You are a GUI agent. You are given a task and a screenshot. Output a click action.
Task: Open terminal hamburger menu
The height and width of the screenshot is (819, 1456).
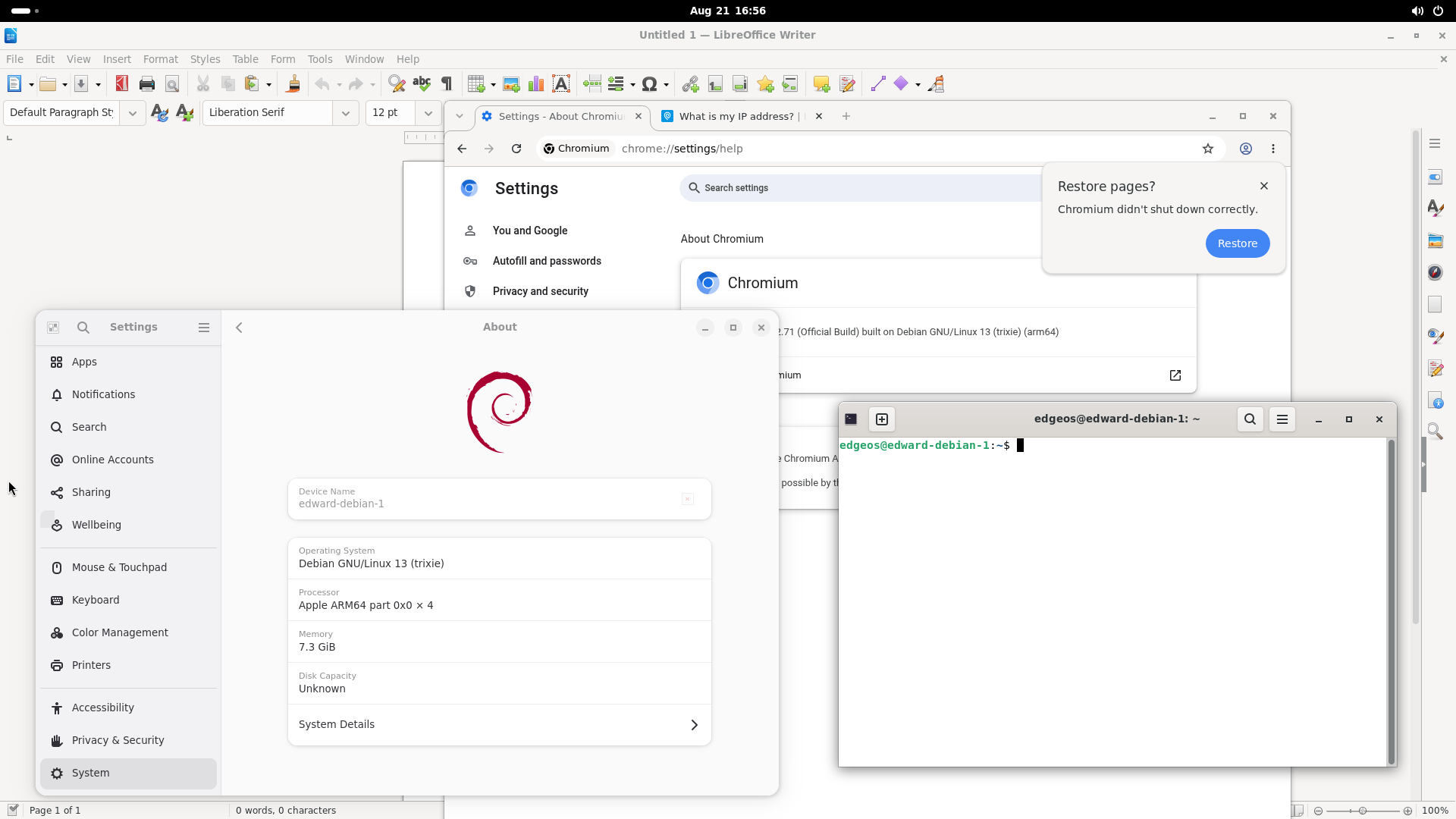pos(1282,419)
